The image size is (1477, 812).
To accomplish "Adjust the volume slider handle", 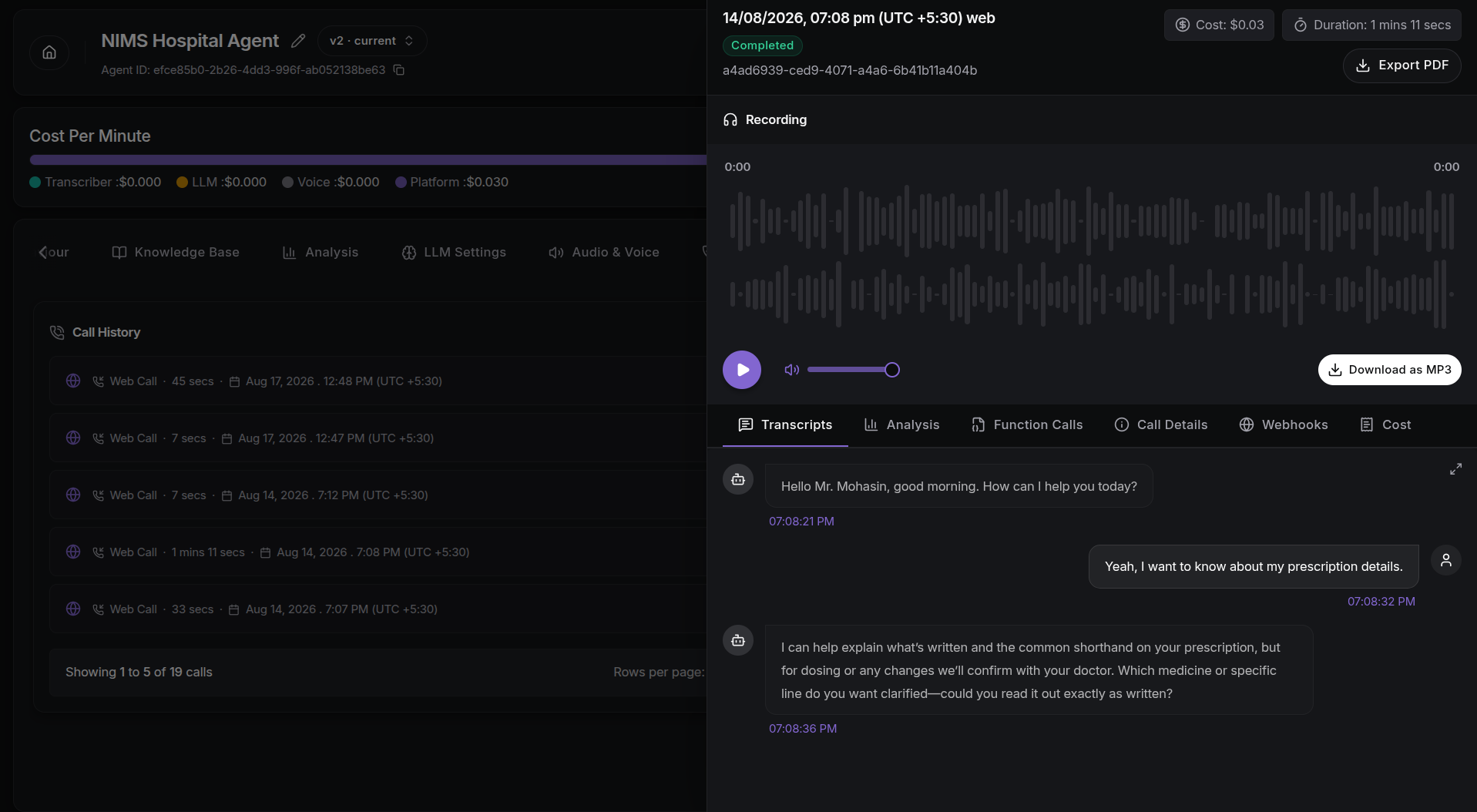I will tap(891, 370).
